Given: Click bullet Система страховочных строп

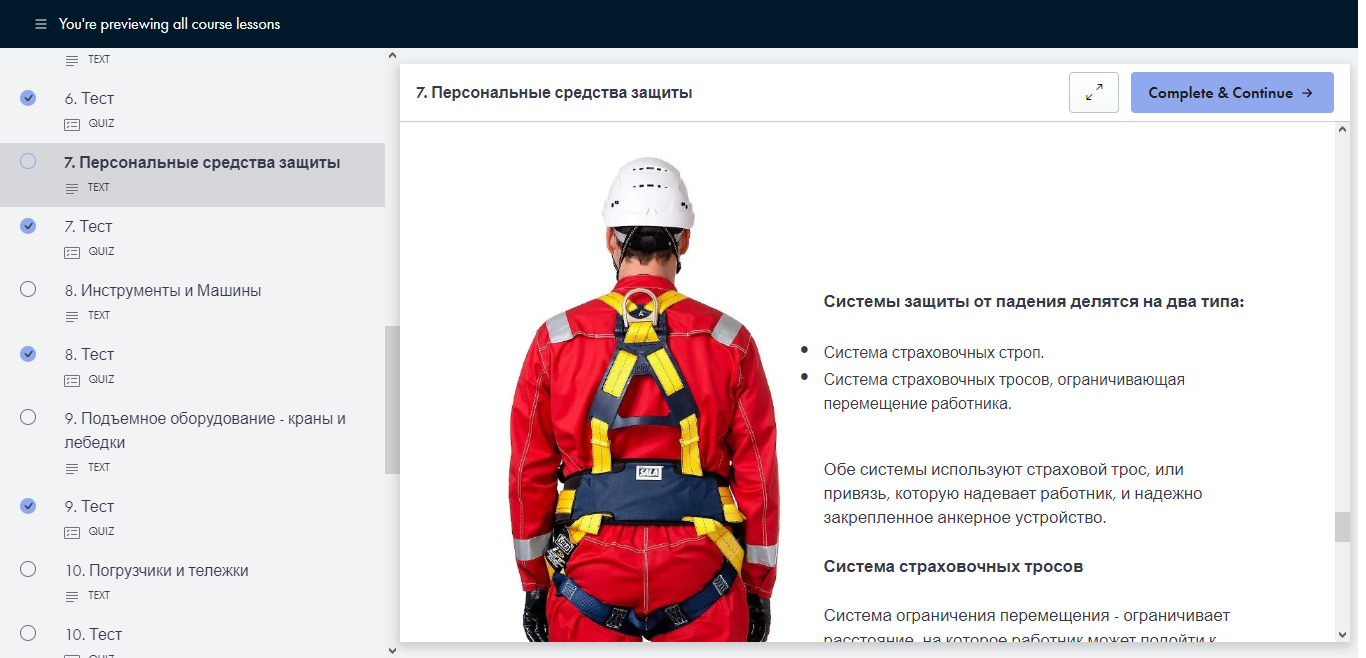Looking at the screenshot, I should [x=934, y=352].
